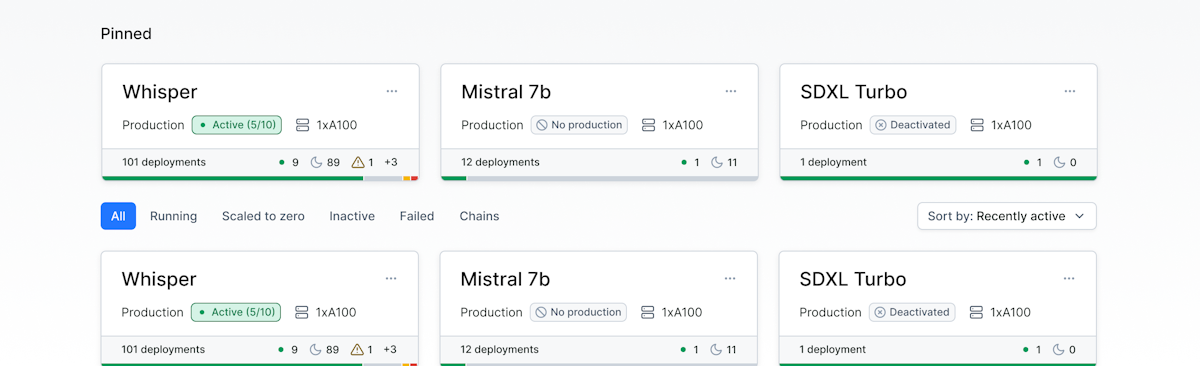Click "1xA100" on pinned Mistral 7b card

(x=683, y=125)
